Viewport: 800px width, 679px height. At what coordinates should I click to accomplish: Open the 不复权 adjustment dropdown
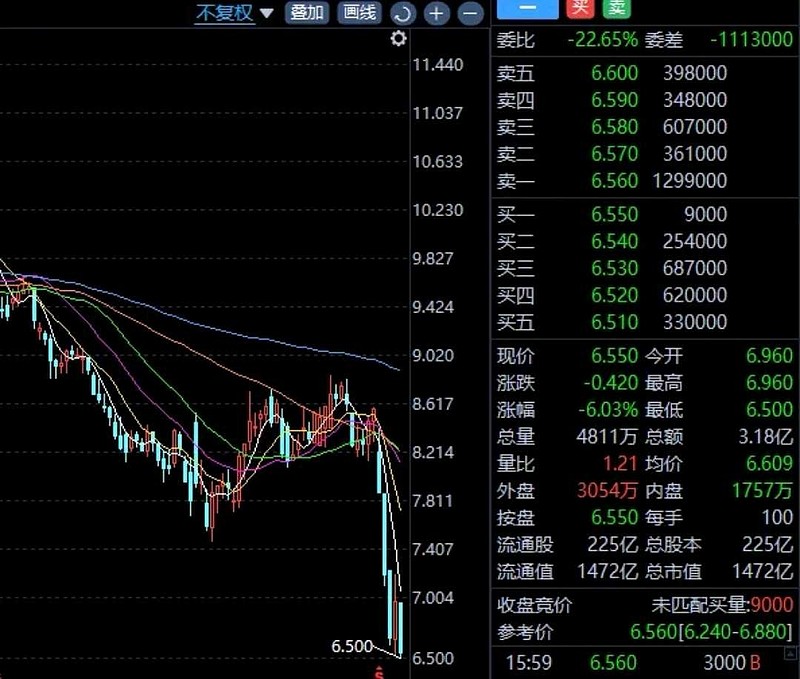[x=235, y=13]
